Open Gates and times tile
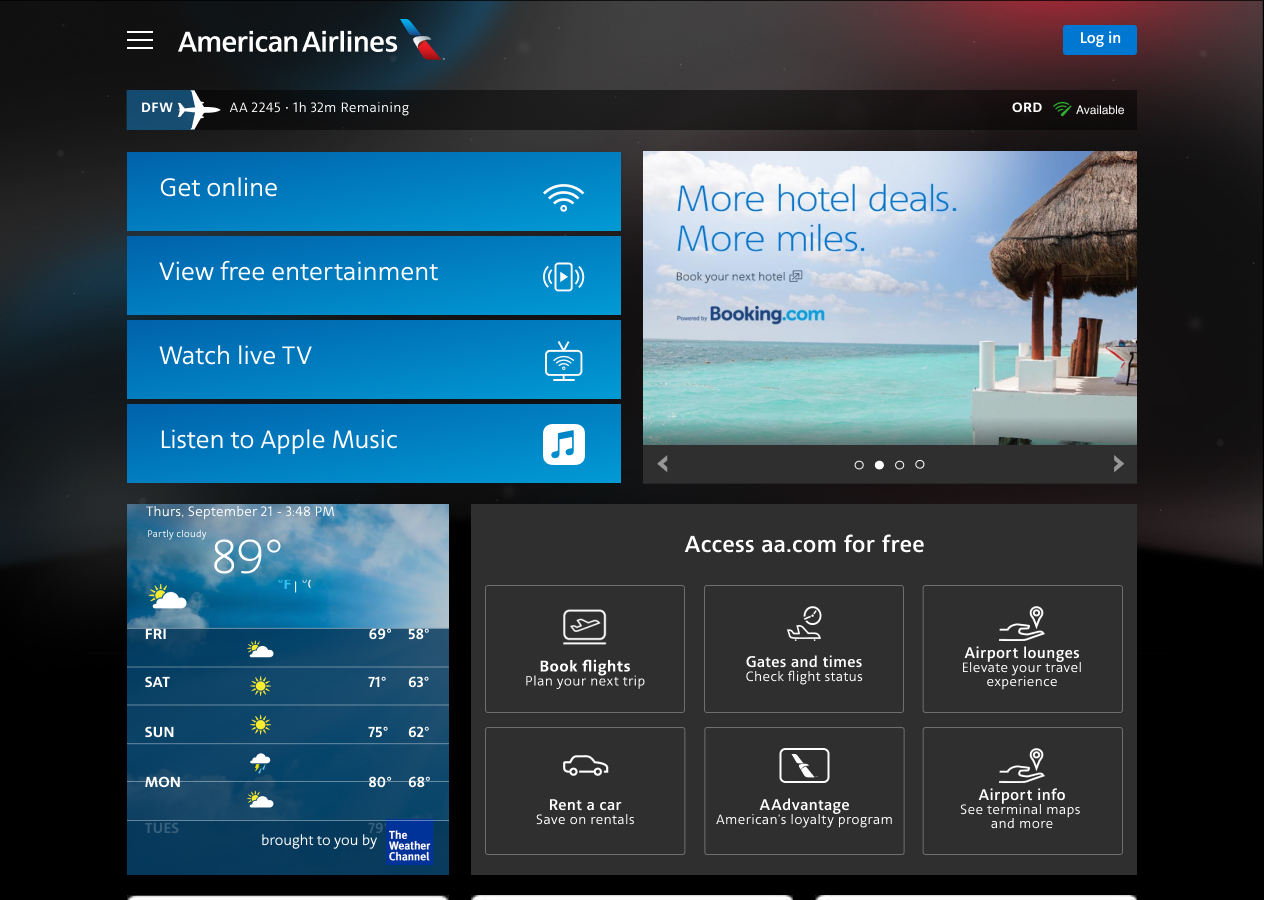The height and width of the screenshot is (900, 1264). 804,649
